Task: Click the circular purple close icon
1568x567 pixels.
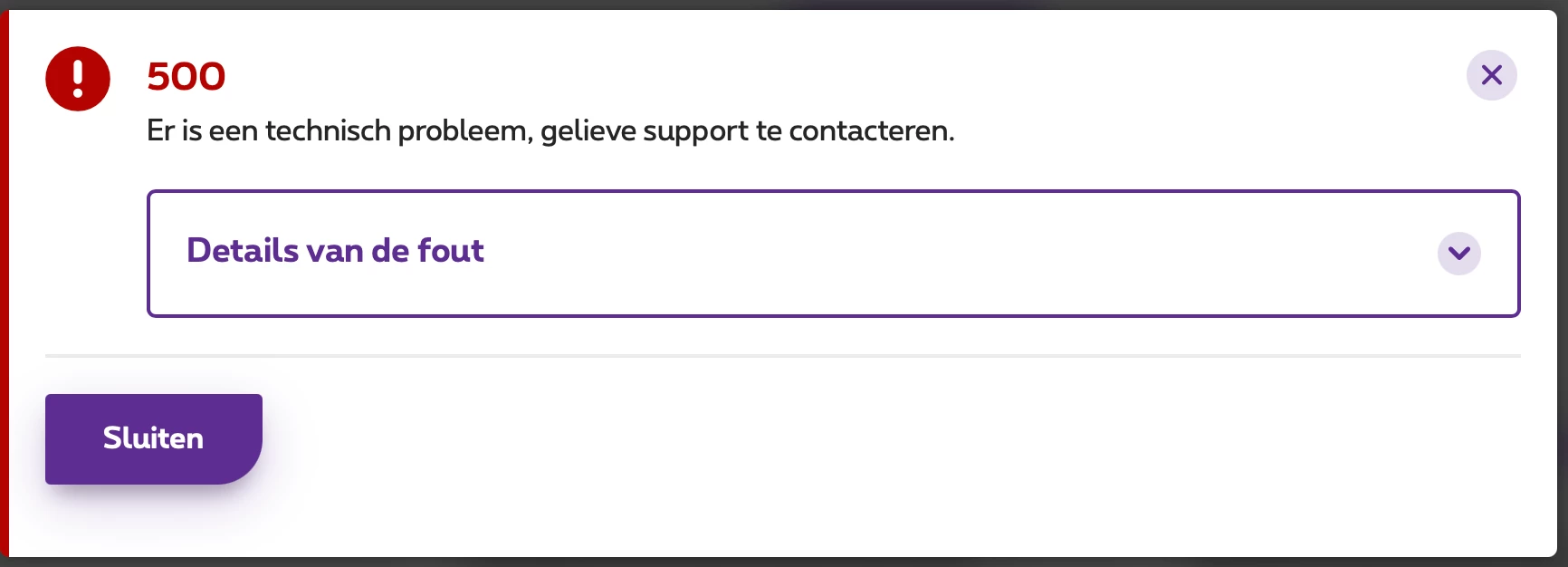Action: click(1491, 75)
